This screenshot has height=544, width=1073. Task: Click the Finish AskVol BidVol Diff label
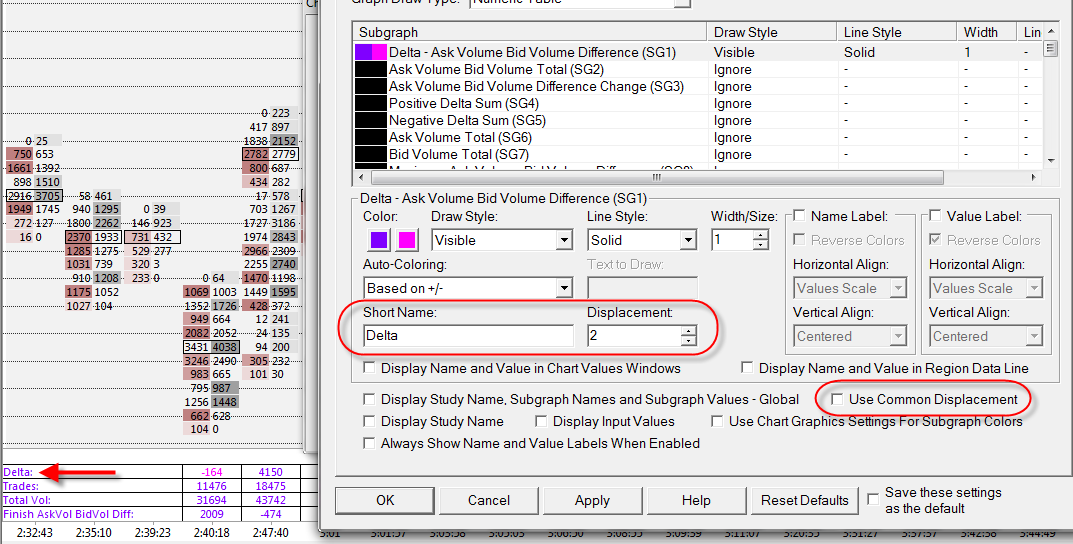click(68, 514)
